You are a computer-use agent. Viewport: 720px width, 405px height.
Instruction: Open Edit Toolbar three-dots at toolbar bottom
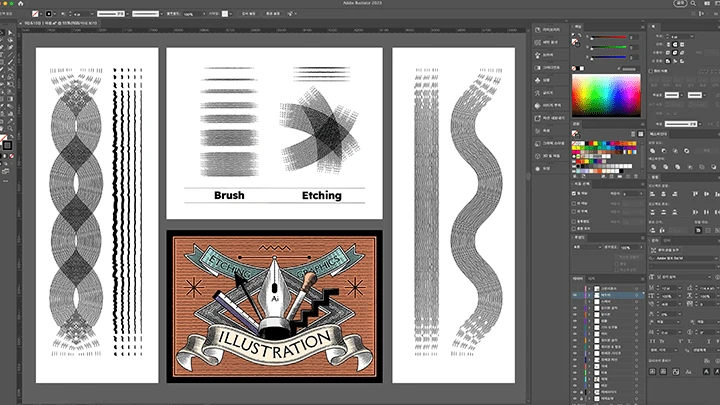point(6,181)
